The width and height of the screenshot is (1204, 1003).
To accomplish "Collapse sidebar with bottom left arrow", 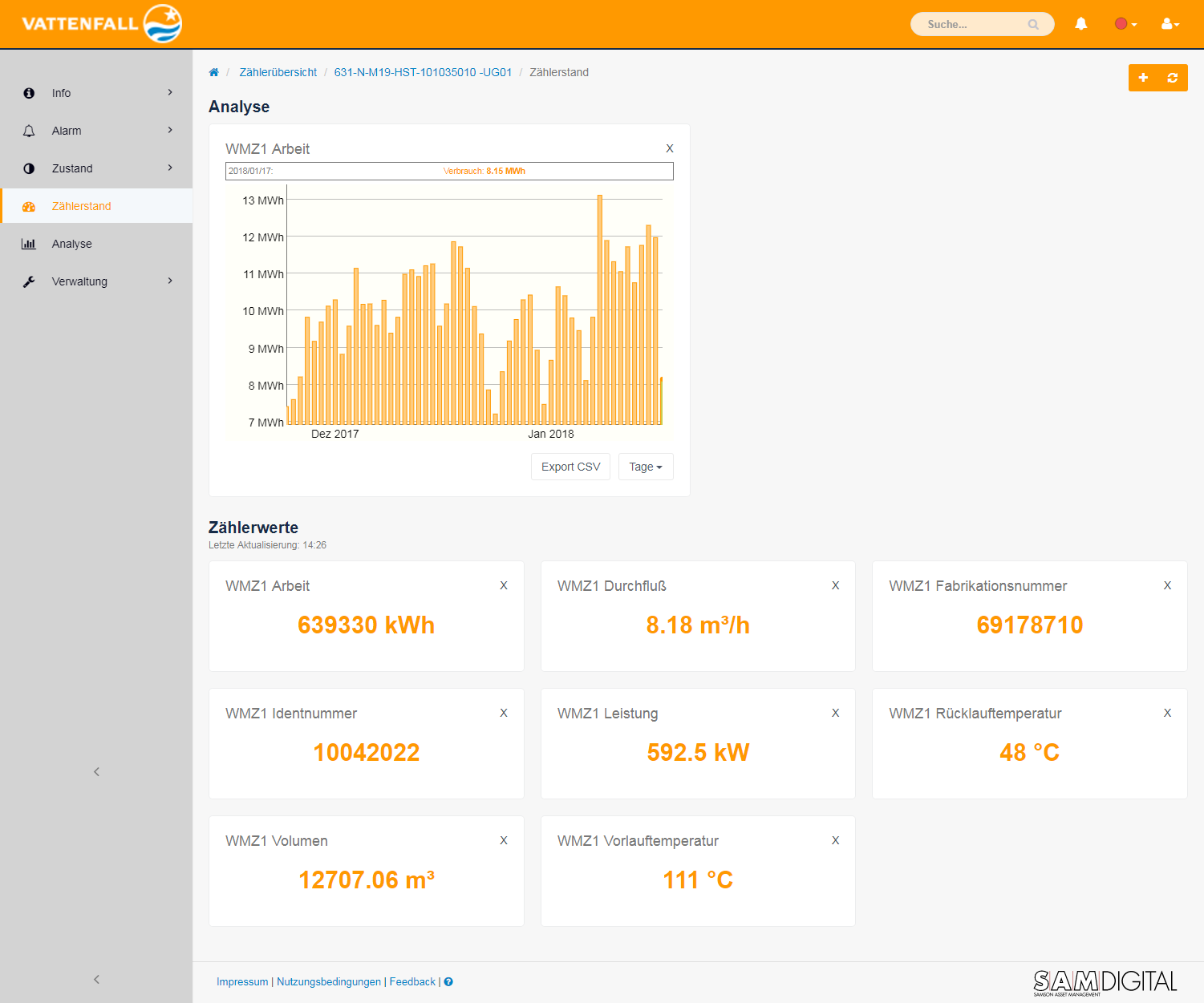I will click(x=96, y=980).
